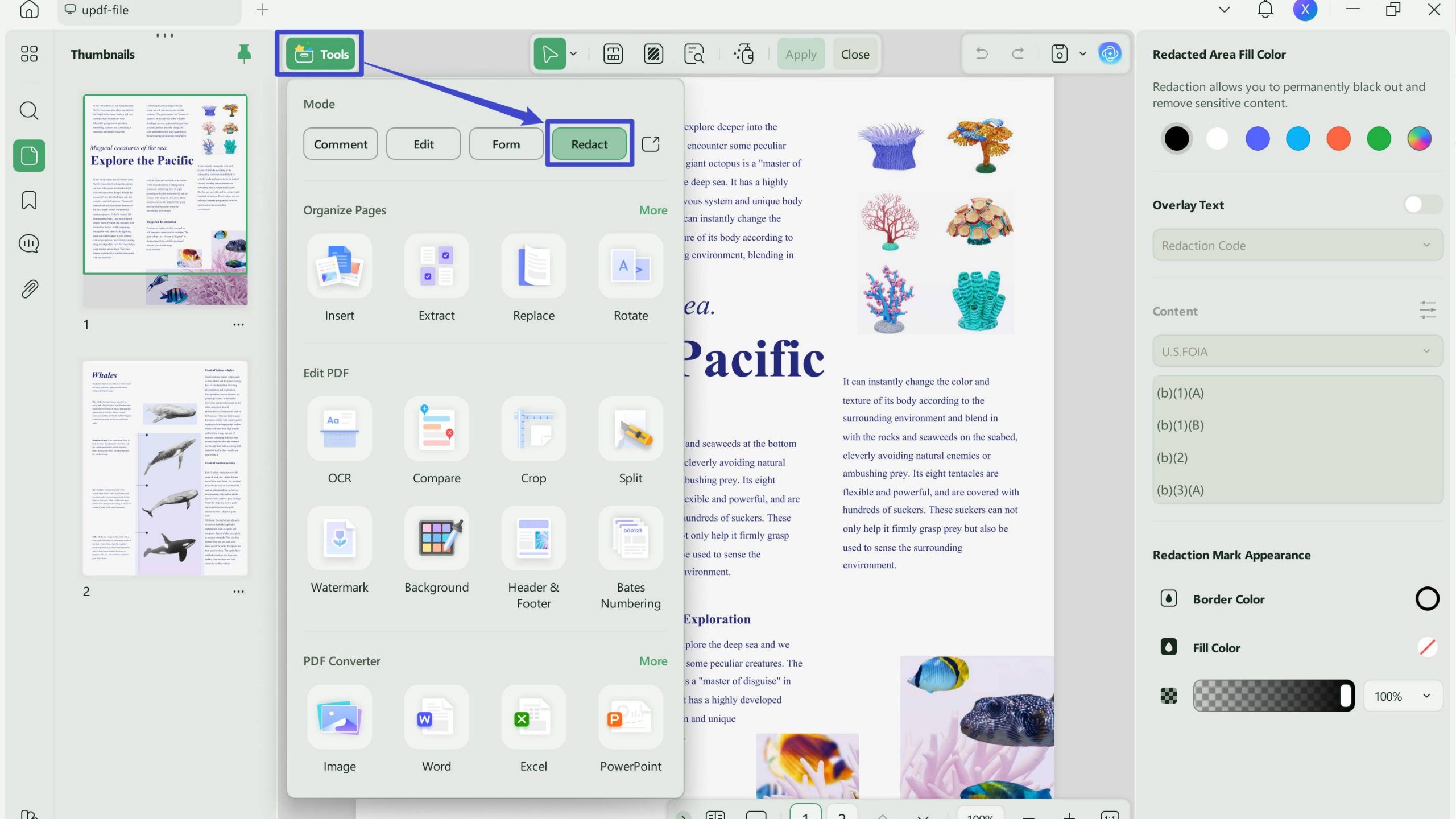Click More next to Organize Pages
1456x819 pixels.
click(x=653, y=210)
